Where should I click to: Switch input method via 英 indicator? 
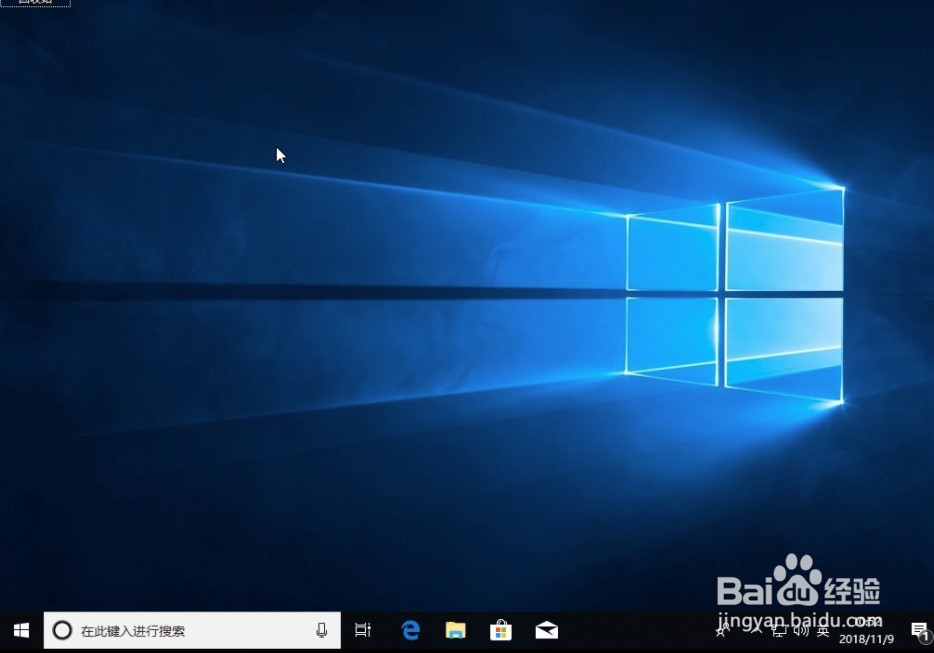pos(823,630)
